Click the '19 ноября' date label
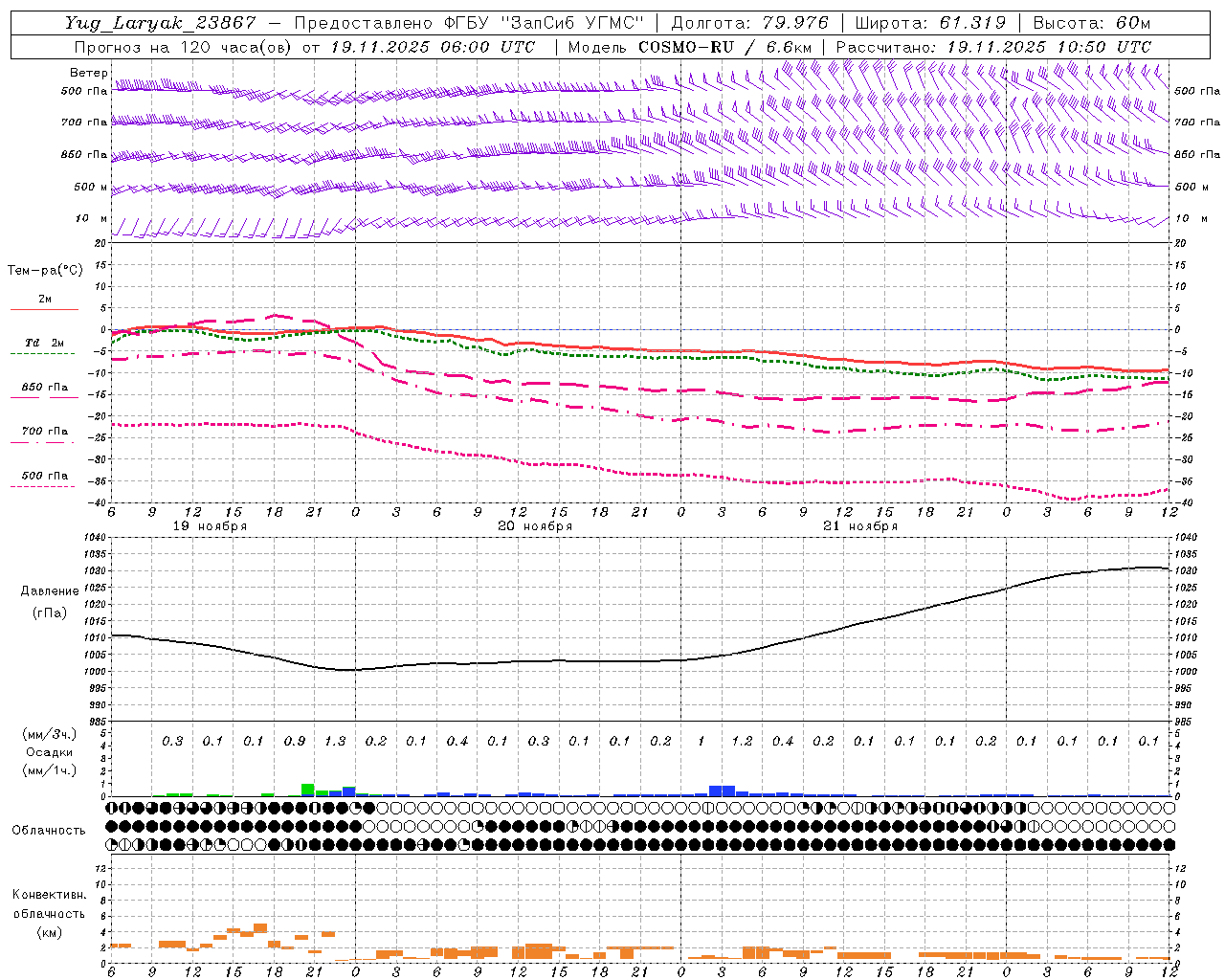 pos(210,526)
